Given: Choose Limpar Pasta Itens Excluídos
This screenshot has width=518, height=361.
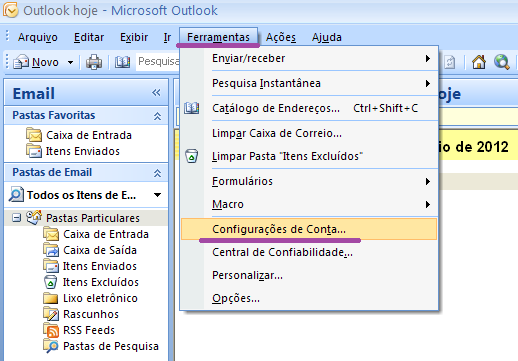Looking at the screenshot, I should point(309,156).
